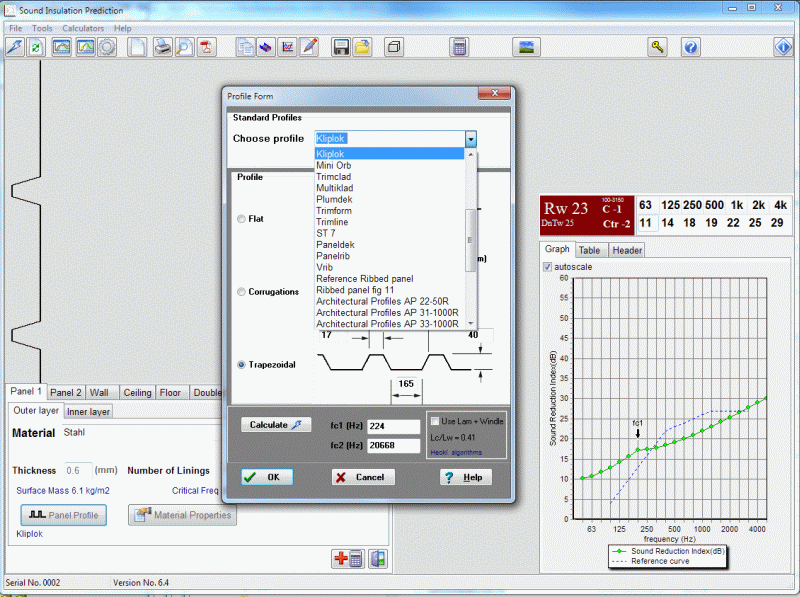
Task: Click the door panel icon near bottom
Action: coord(378,559)
